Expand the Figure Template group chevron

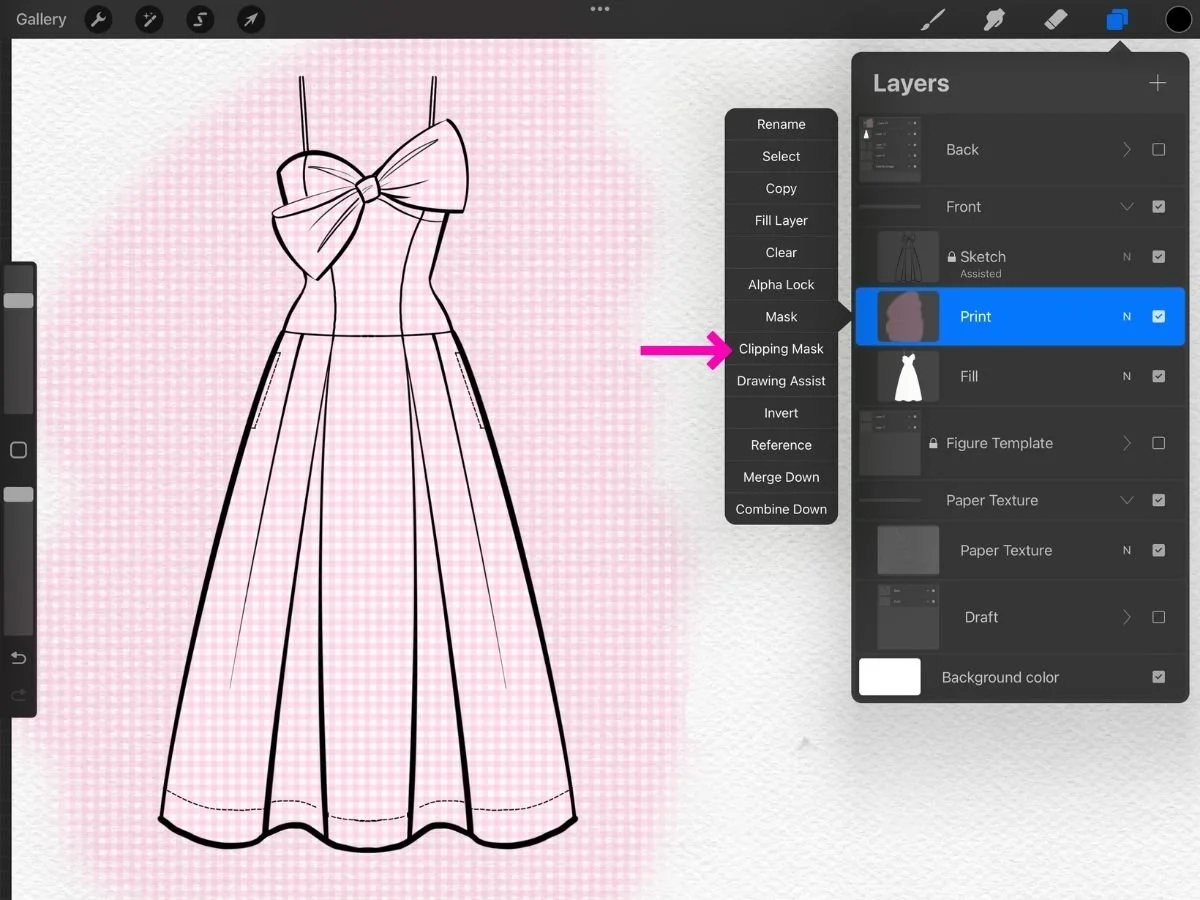[1127, 443]
